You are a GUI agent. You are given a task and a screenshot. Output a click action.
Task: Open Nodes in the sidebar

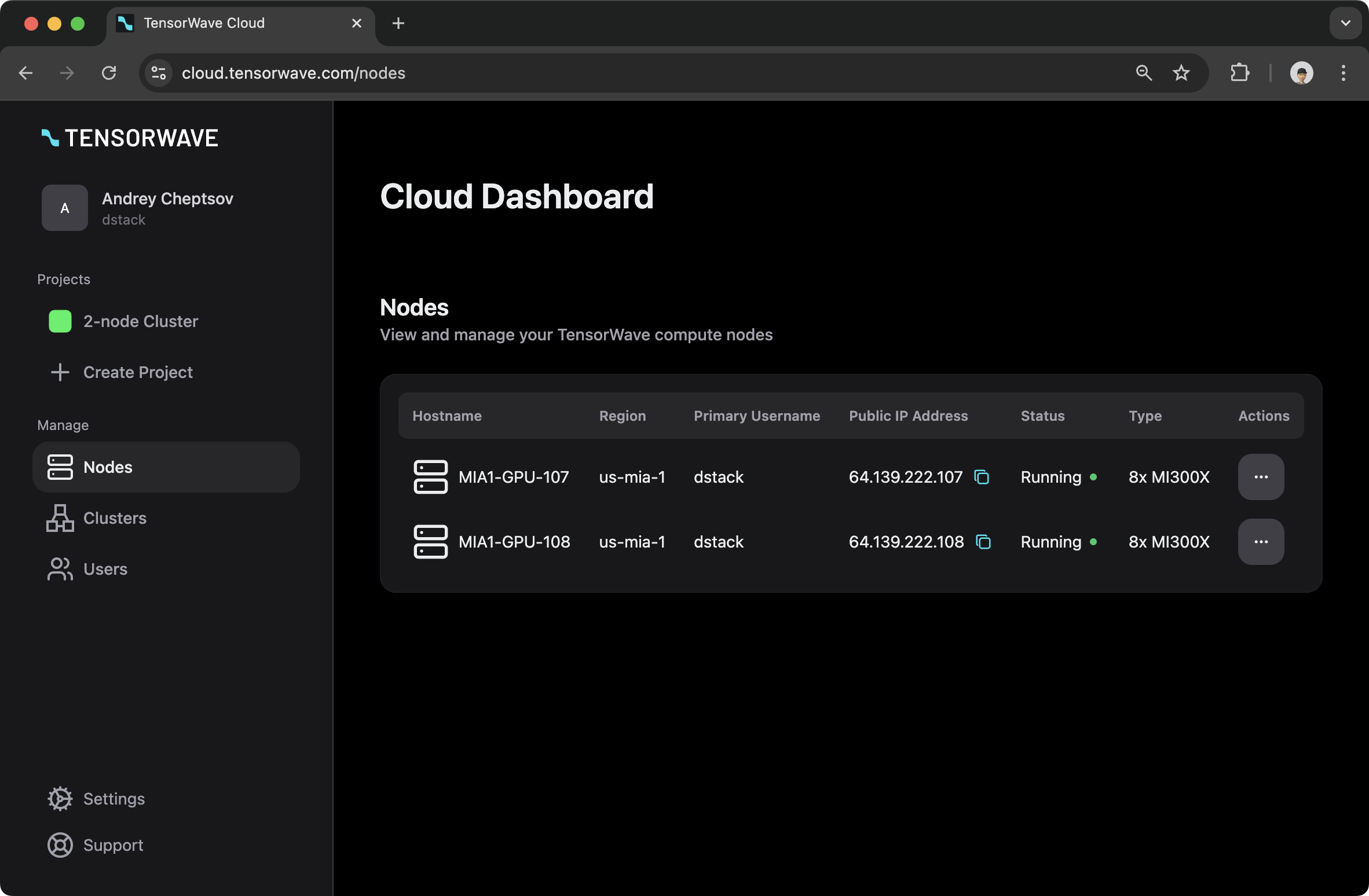click(x=166, y=467)
